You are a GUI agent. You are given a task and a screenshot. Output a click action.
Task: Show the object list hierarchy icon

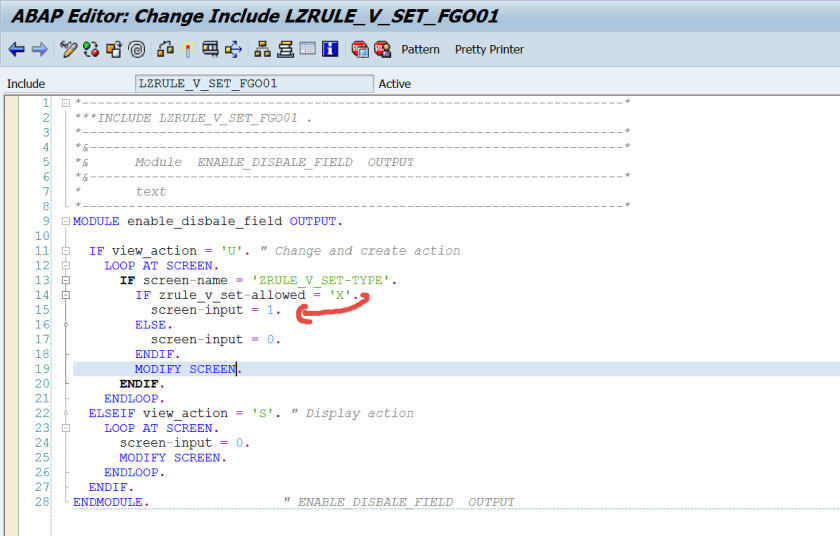(263, 49)
